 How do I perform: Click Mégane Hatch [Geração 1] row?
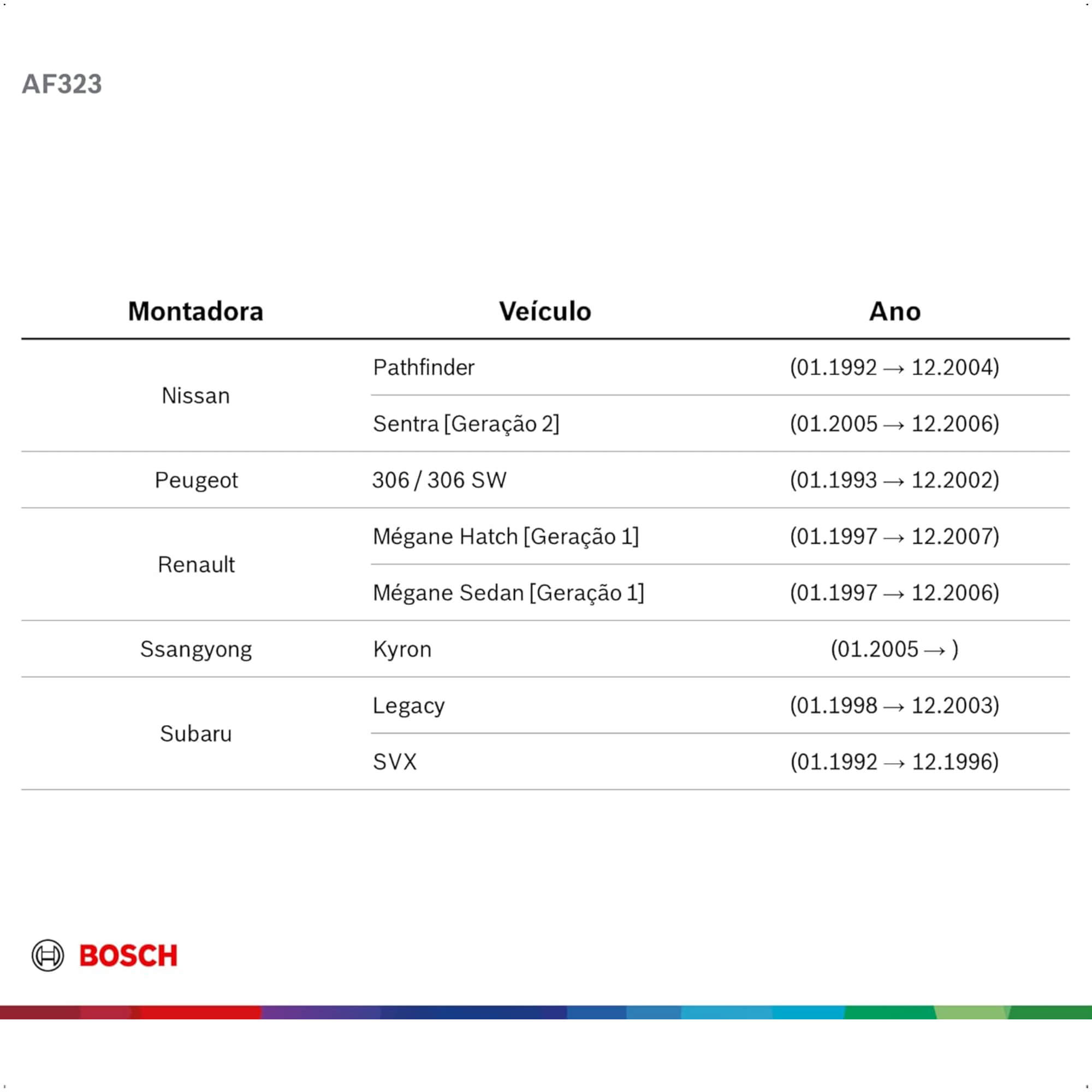[720, 536]
